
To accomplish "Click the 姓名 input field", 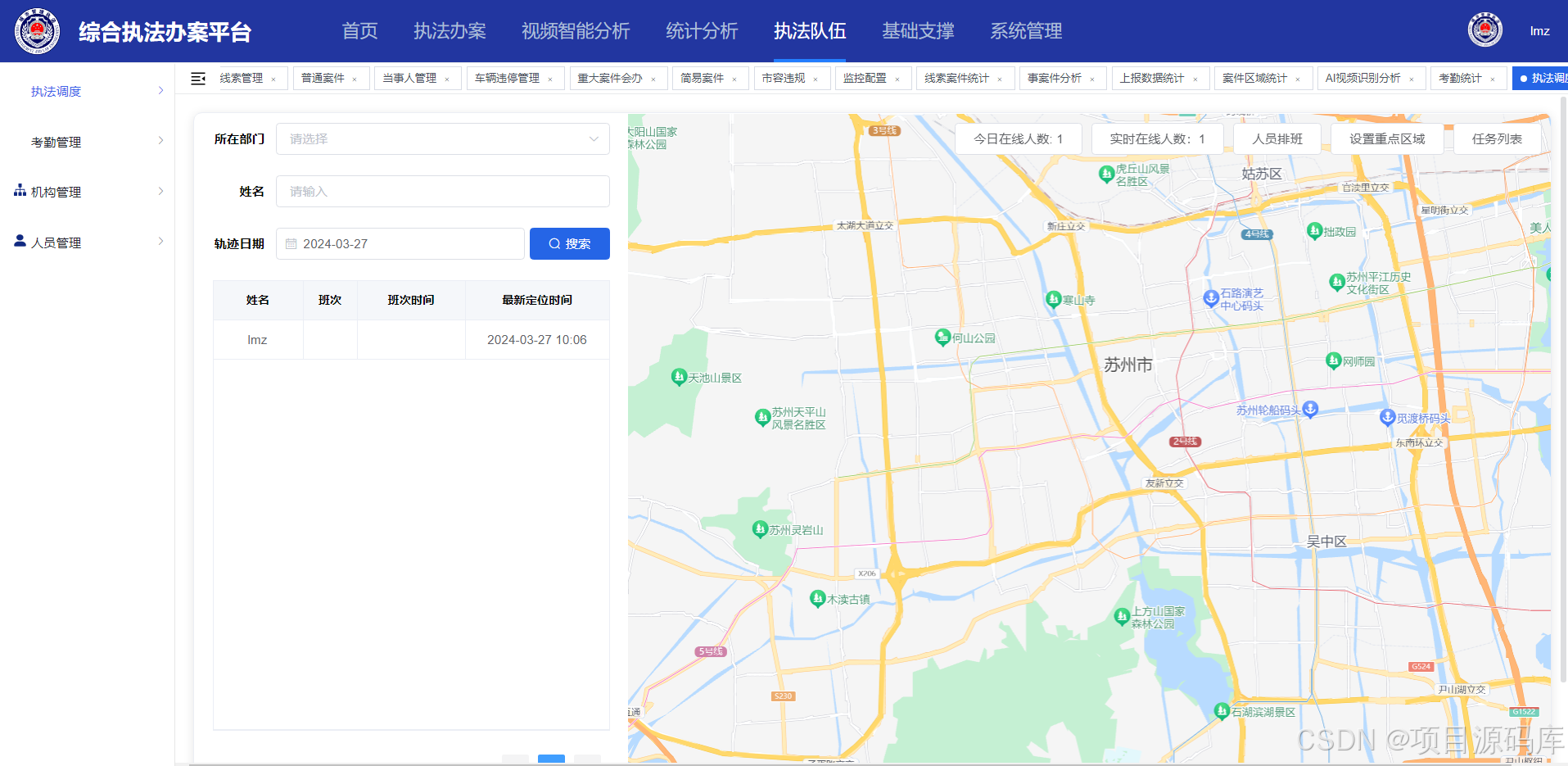I will (443, 192).
